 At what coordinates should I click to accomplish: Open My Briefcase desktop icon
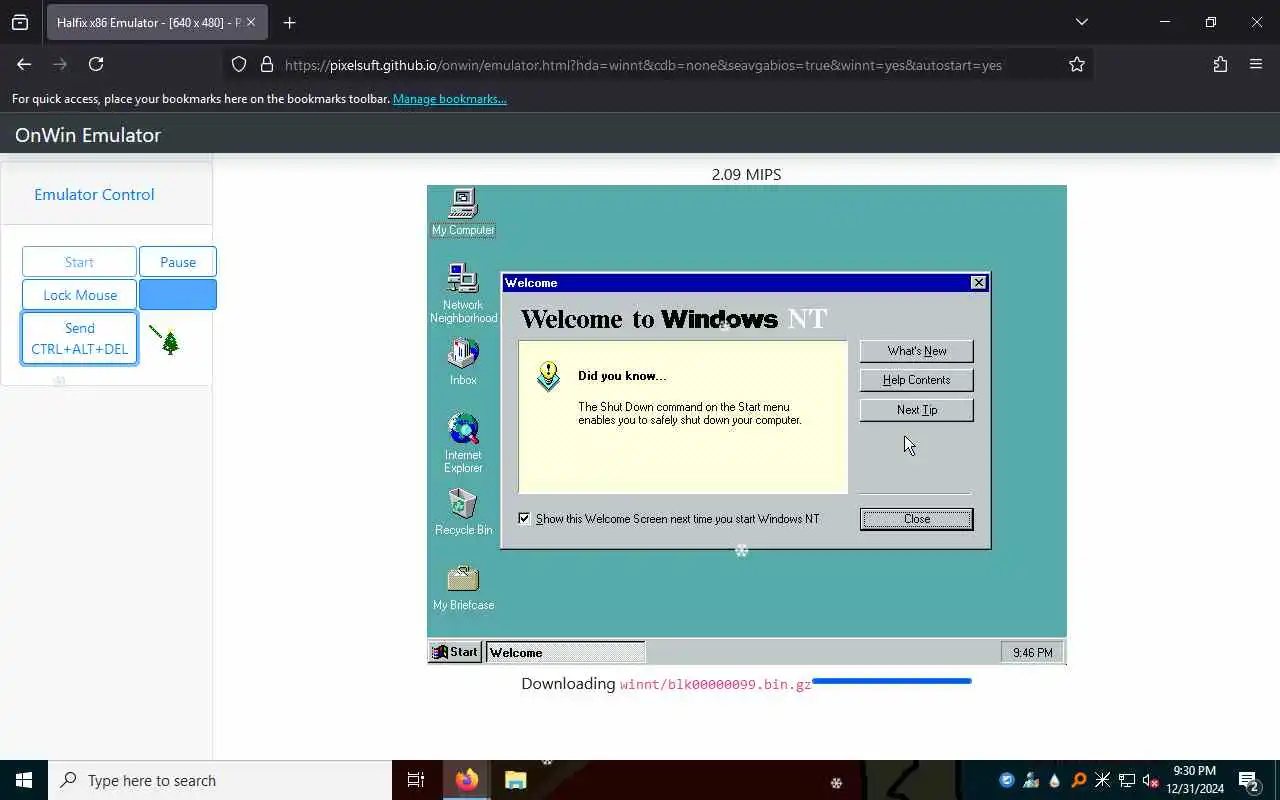click(x=463, y=587)
